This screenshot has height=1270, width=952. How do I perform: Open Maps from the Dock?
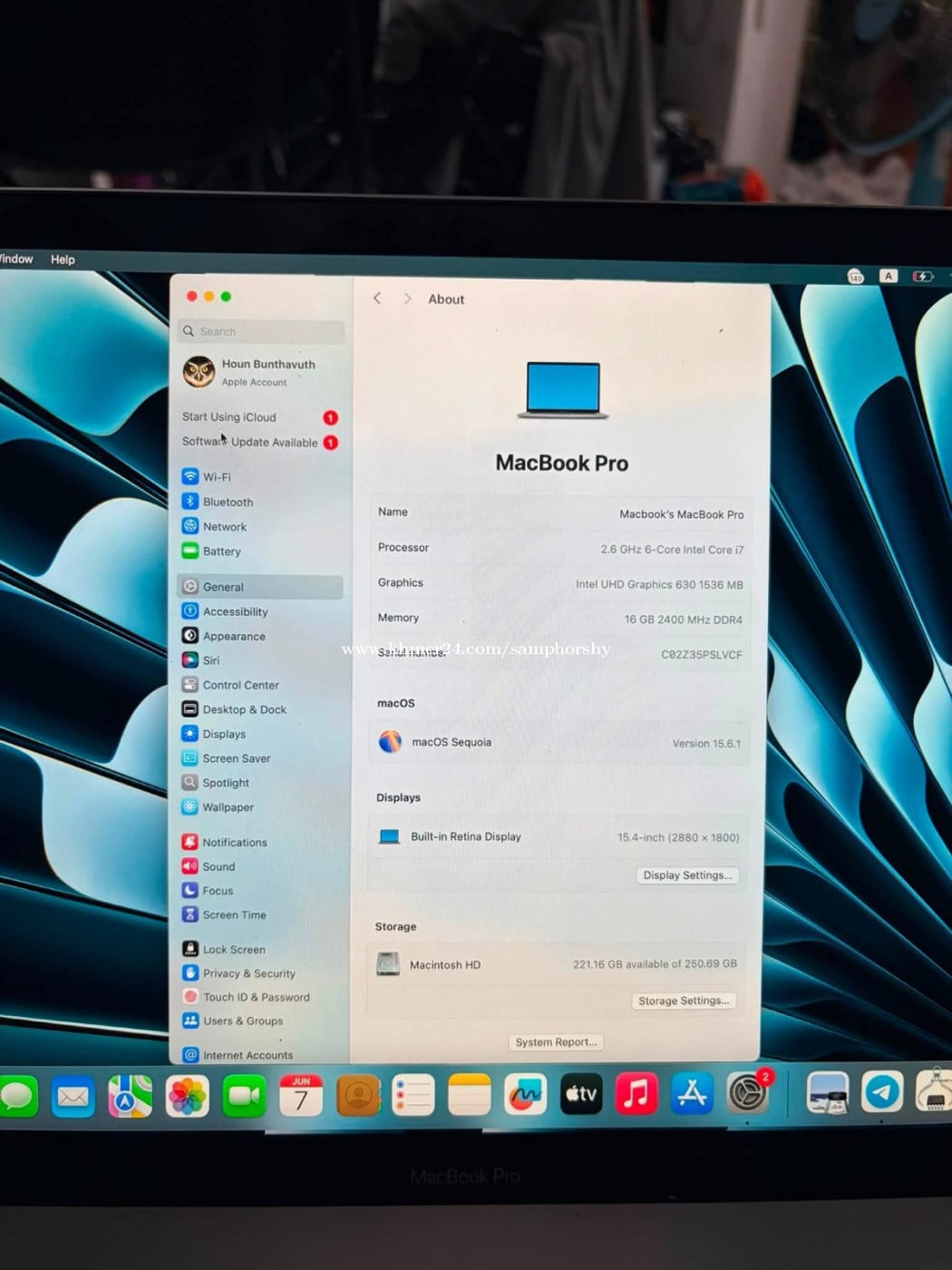tap(130, 1097)
